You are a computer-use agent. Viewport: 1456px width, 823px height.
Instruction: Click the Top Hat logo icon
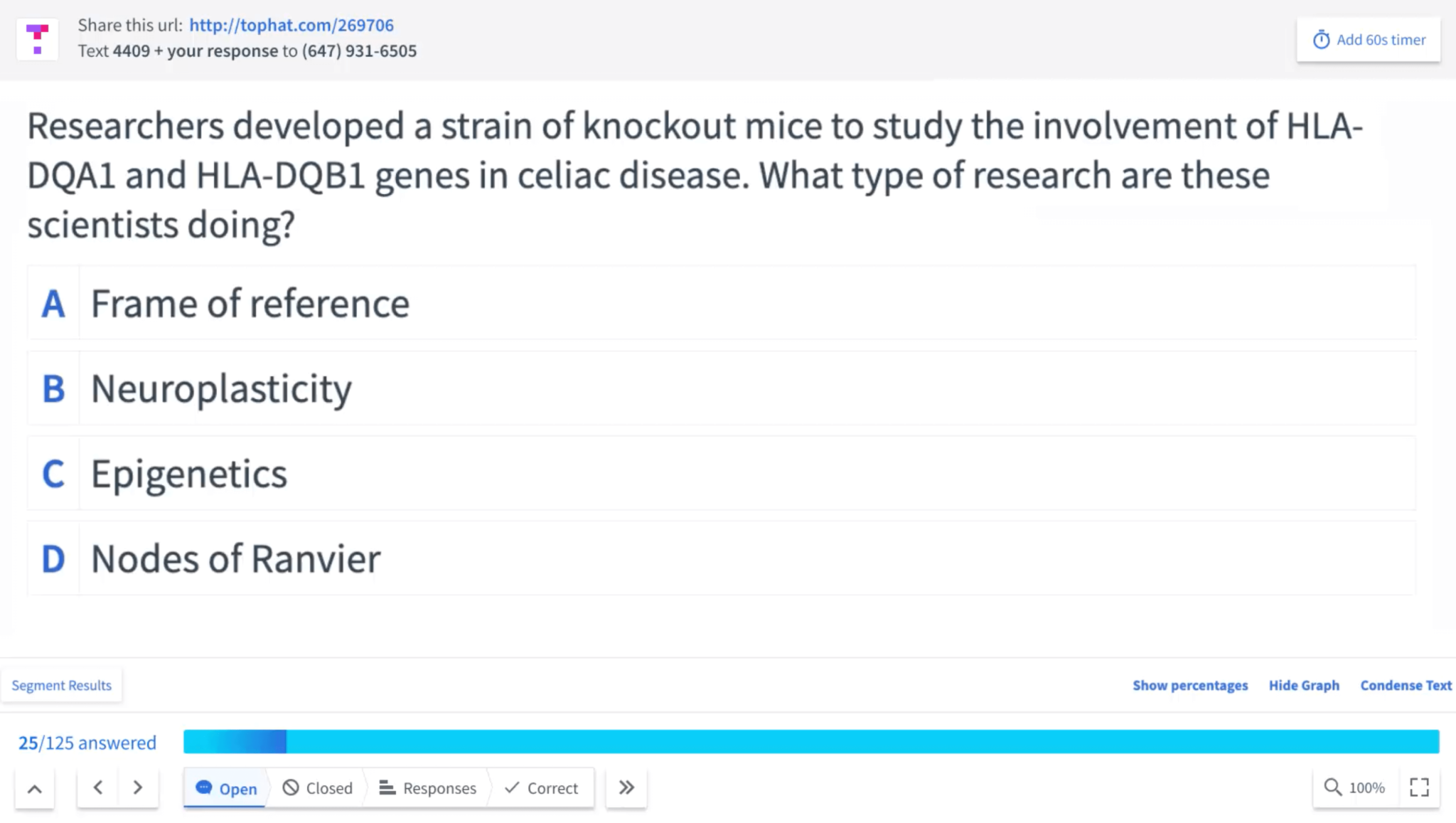click(37, 39)
